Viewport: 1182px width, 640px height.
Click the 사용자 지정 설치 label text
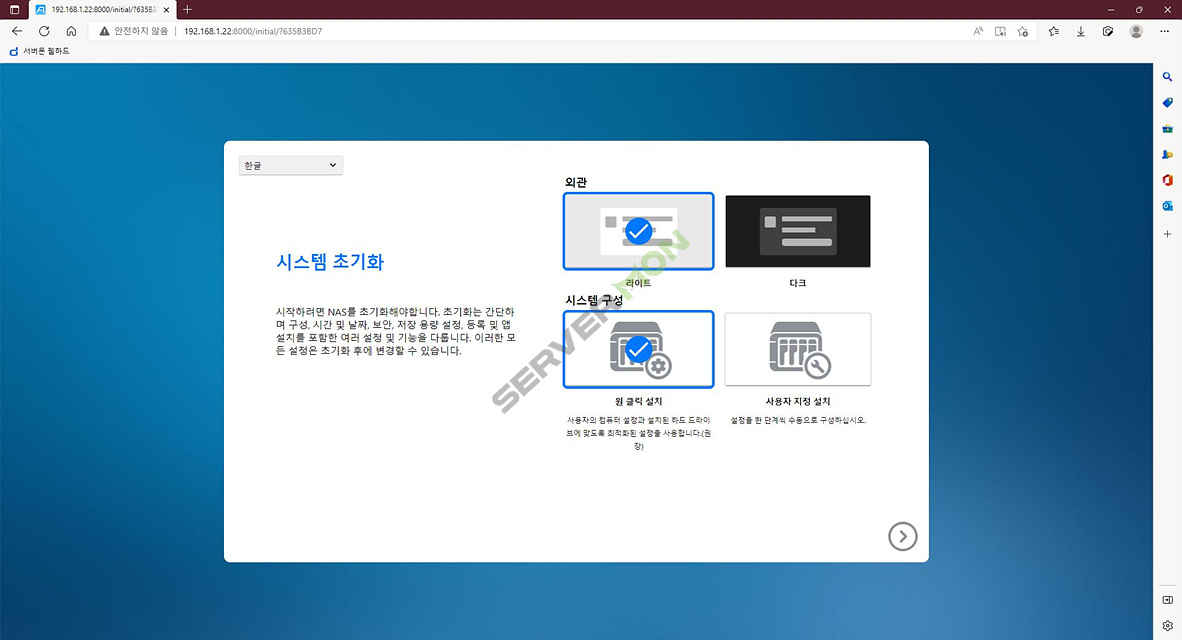pyautogui.click(x=798, y=401)
